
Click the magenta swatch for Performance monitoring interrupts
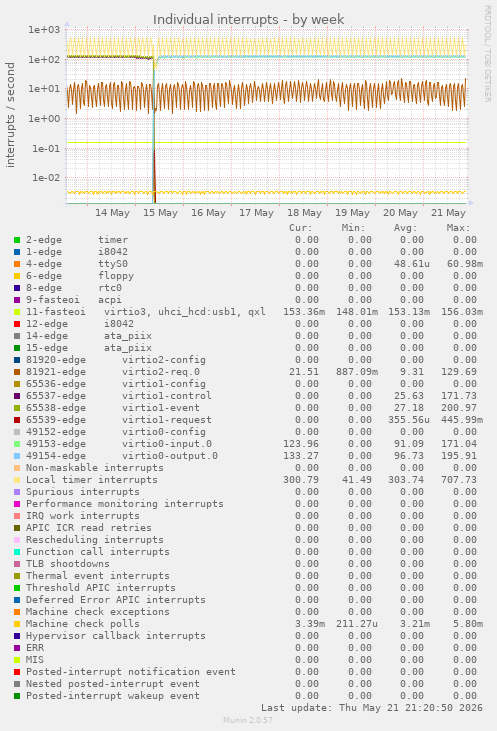click(x=17, y=504)
